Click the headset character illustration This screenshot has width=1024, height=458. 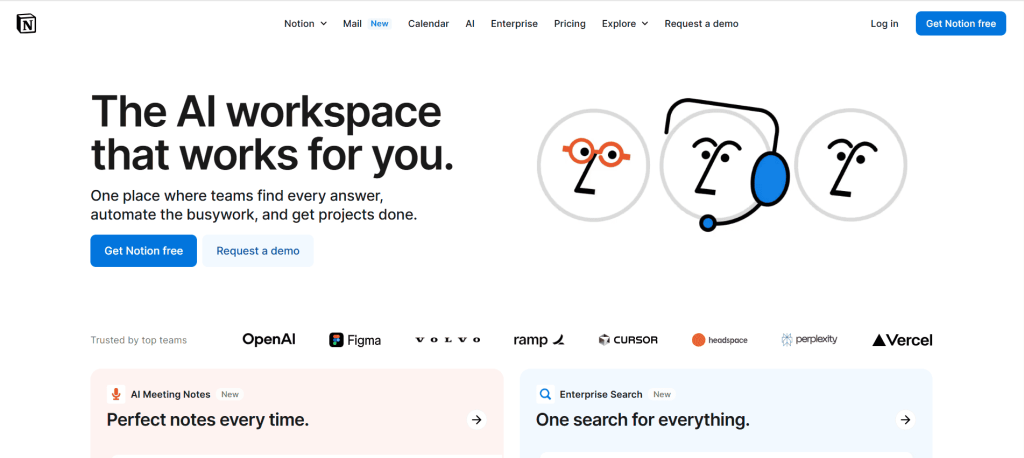[722, 162]
